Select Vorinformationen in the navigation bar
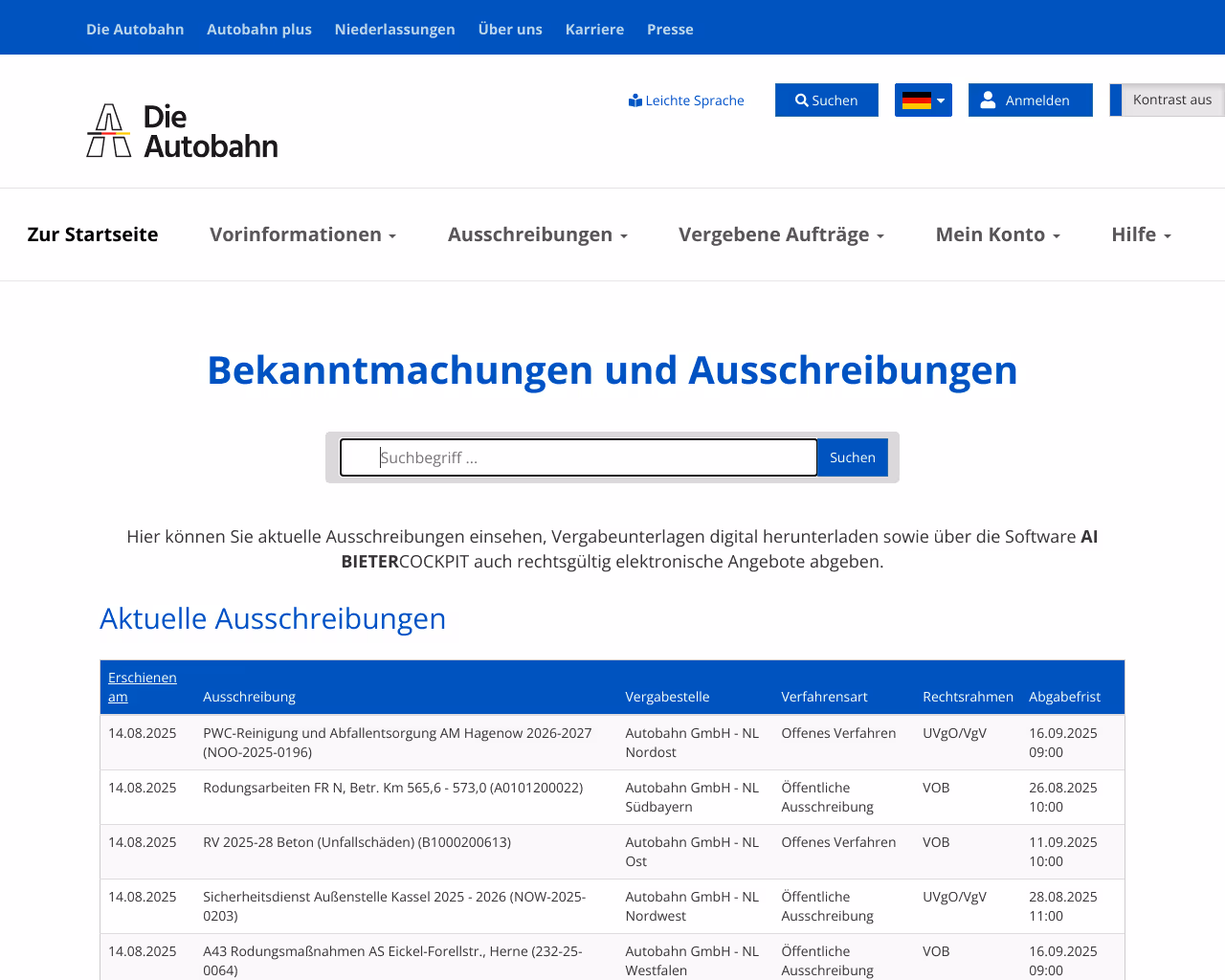 click(302, 234)
